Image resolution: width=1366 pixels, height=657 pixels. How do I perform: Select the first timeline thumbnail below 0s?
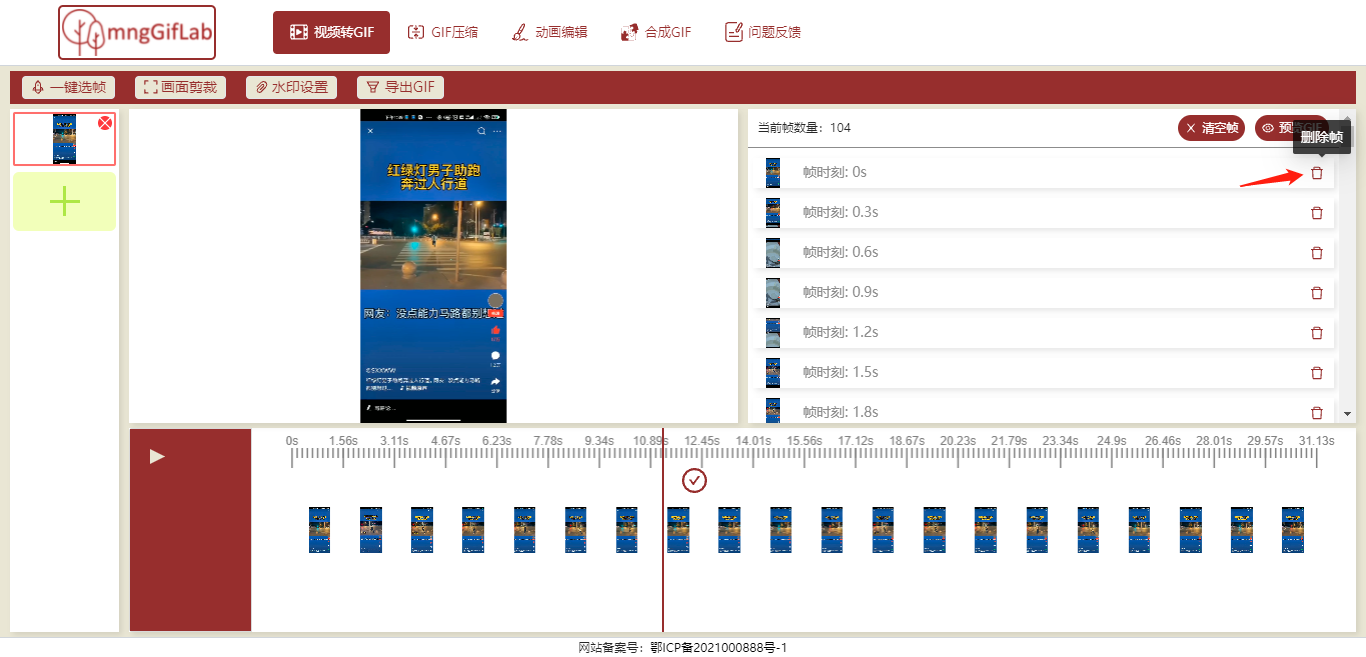tap(319, 530)
